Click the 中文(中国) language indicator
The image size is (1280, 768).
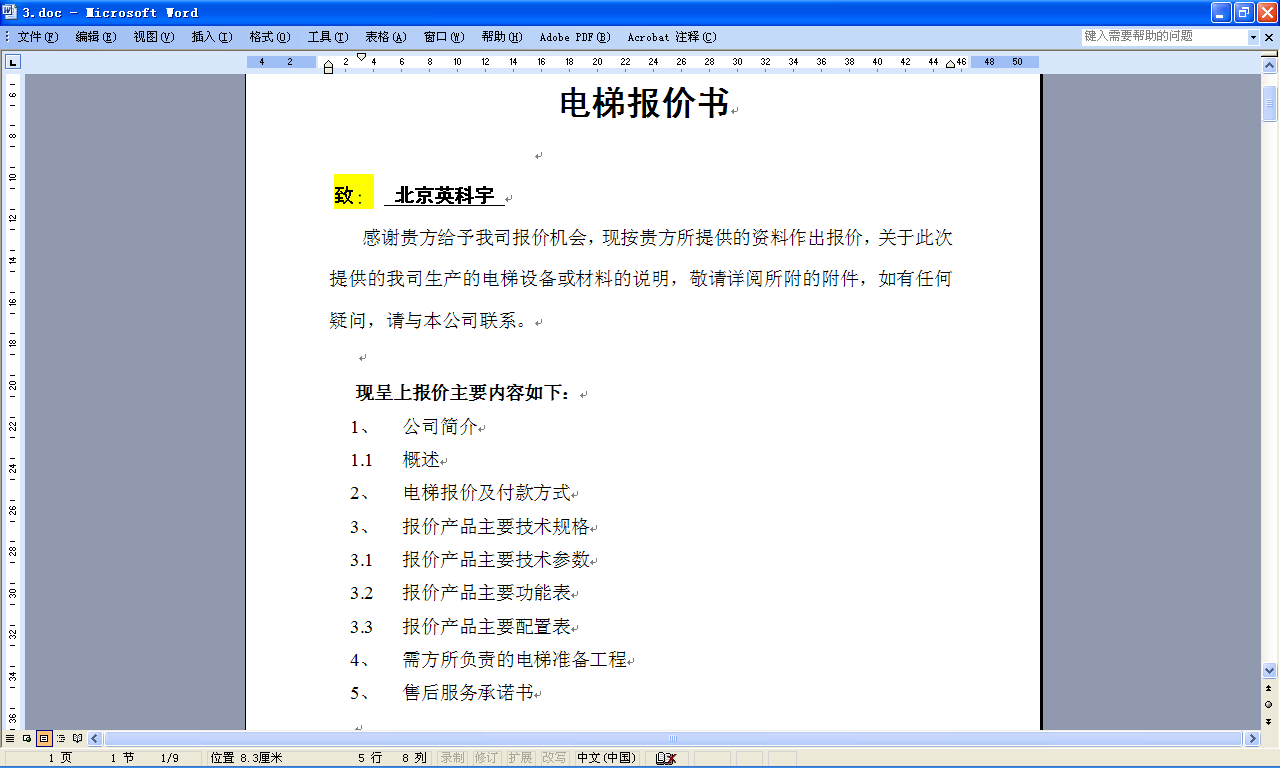[x=606, y=758]
